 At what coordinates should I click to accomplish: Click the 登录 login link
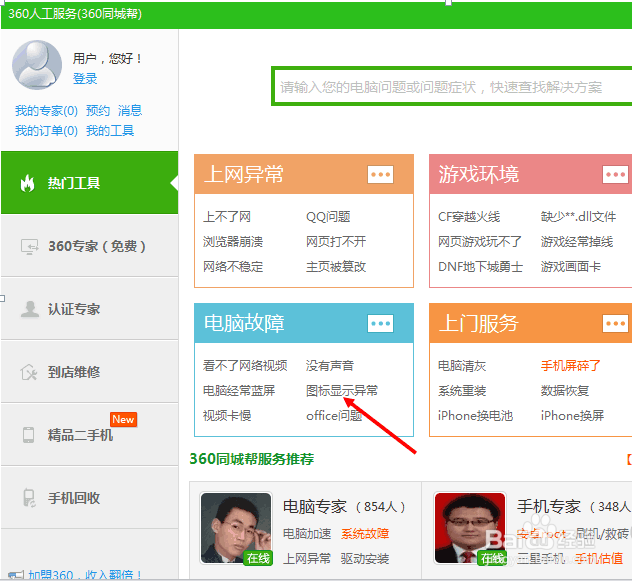pos(85,78)
